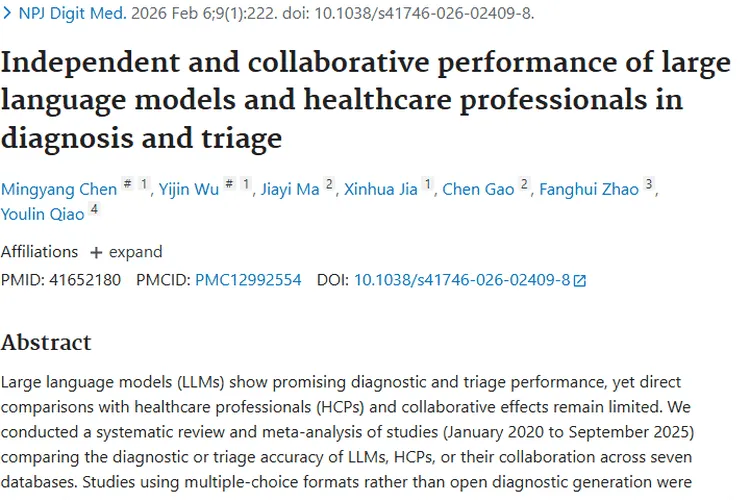Click affiliation superscript 4 after Youlin Qiao
Screen dimensions: 750x500
pyautogui.click(x=94, y=210)
